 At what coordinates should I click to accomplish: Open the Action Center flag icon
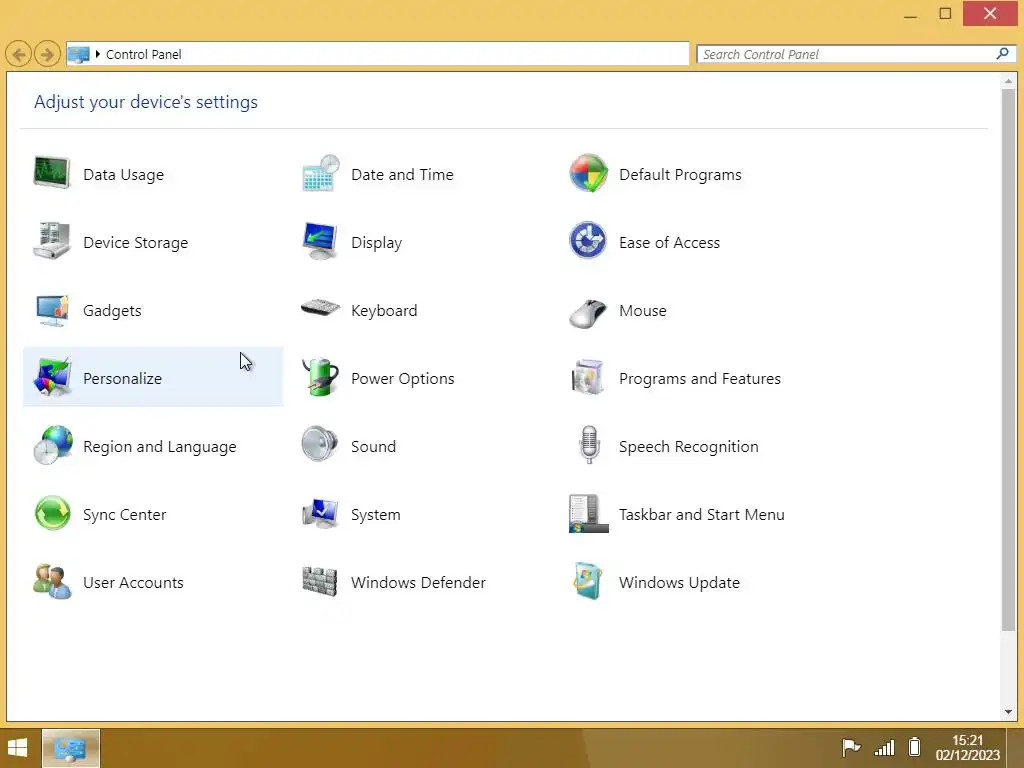pos(850,746)
